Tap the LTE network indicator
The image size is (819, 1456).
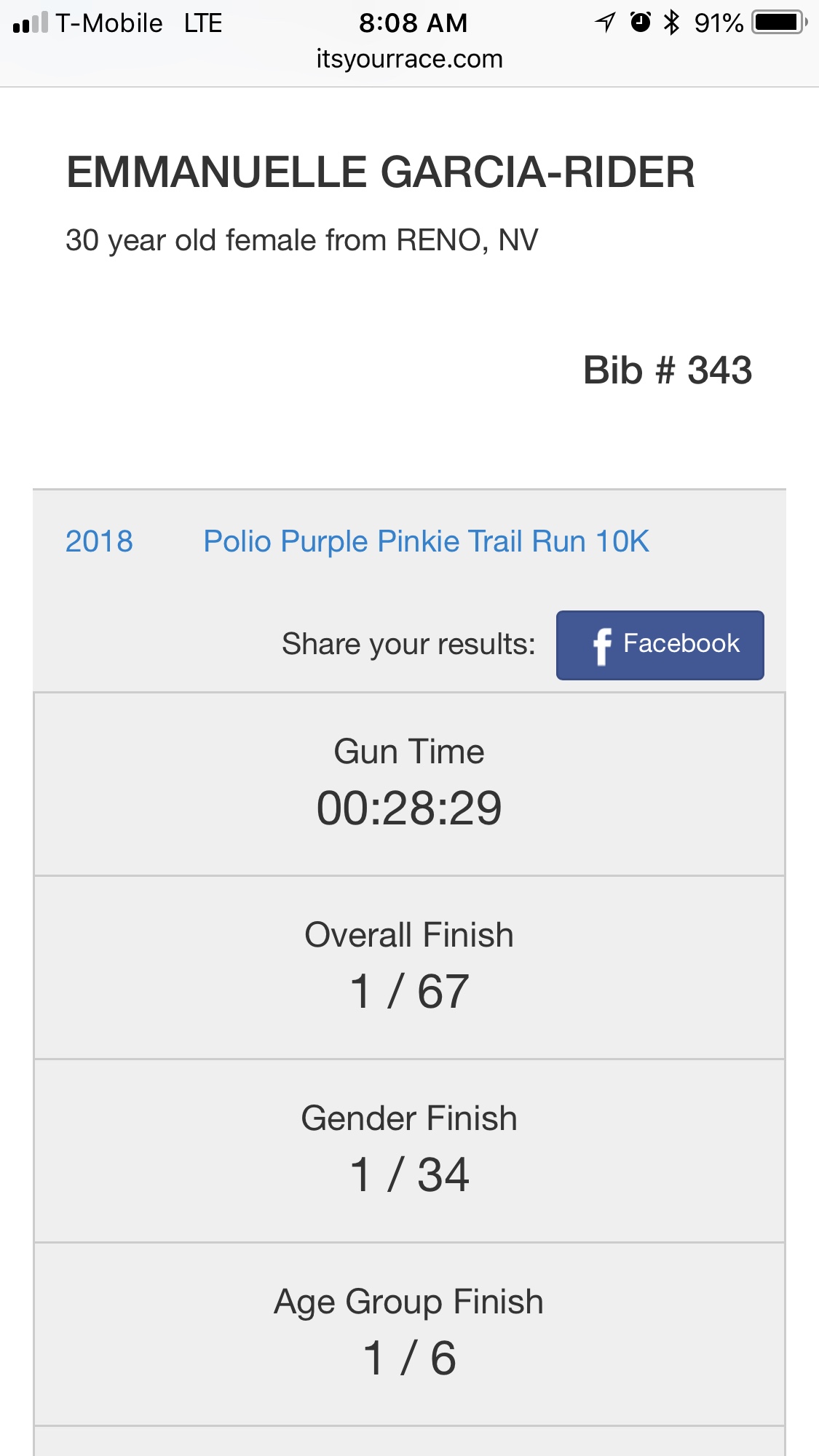(x=203, y=23)
